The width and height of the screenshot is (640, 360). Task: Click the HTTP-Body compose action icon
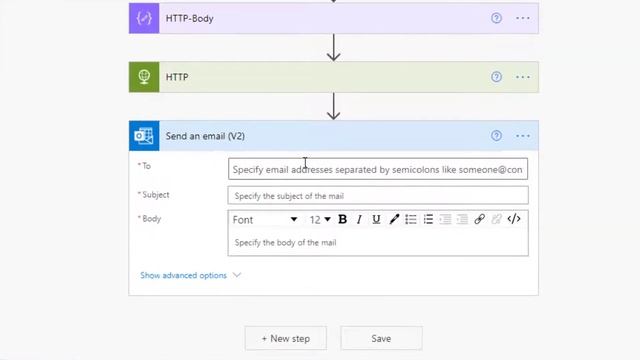click(x=144, y=18)
